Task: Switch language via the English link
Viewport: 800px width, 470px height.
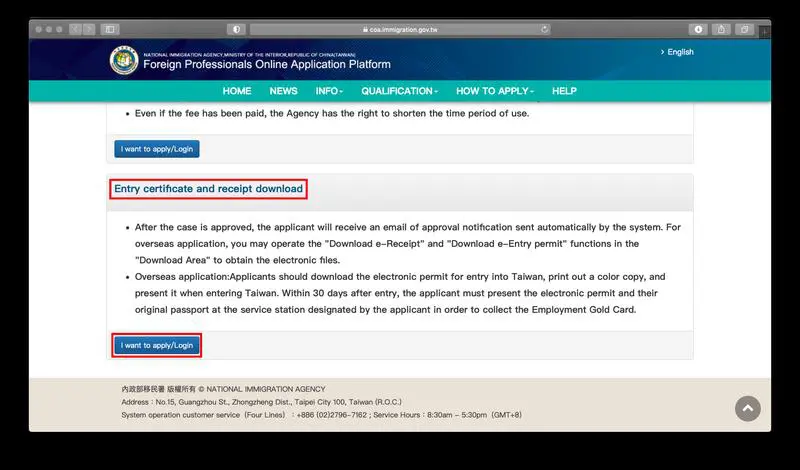Action: coord(679,52)
